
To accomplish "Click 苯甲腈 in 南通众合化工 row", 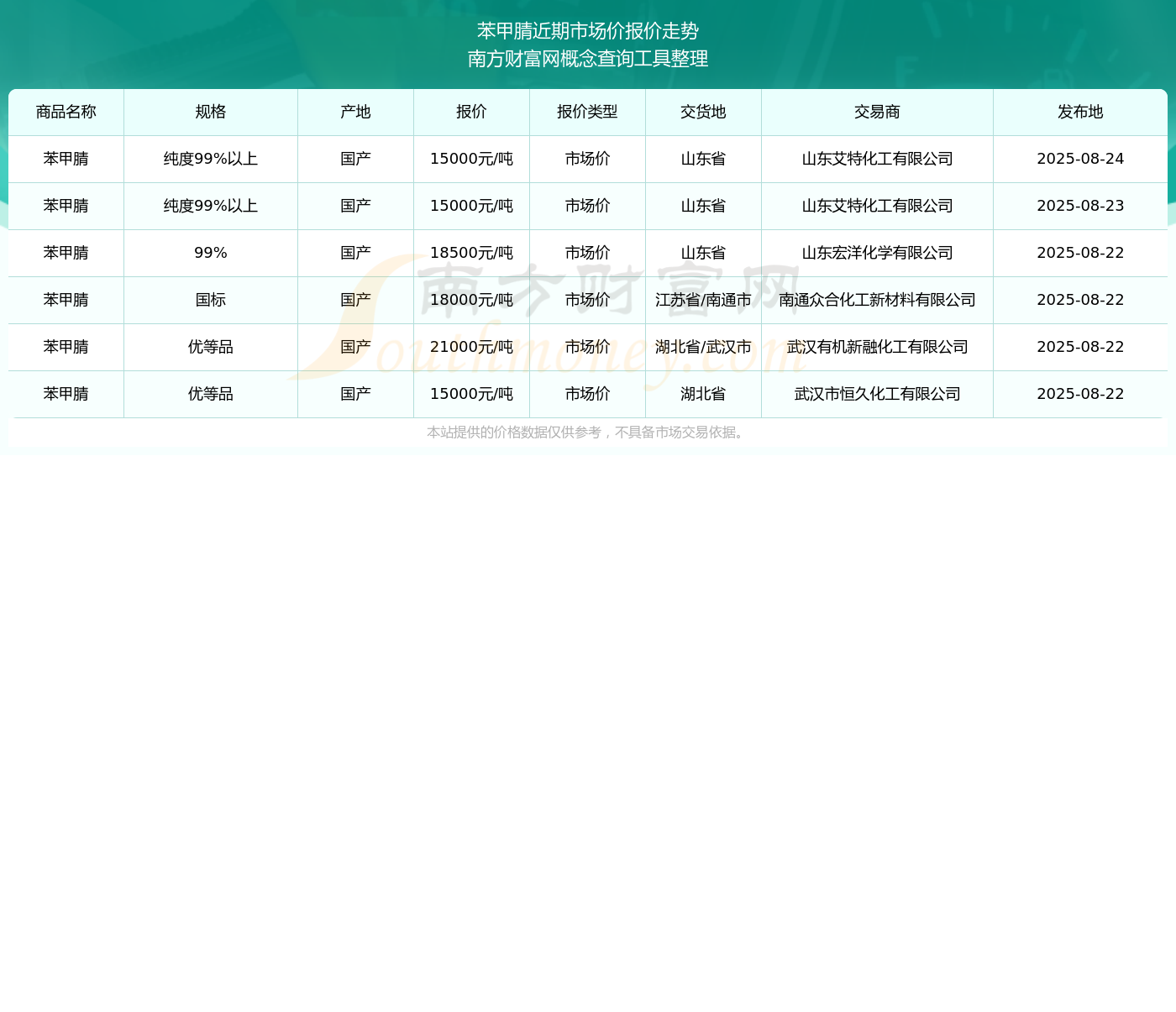I will (x=66, y=300).
